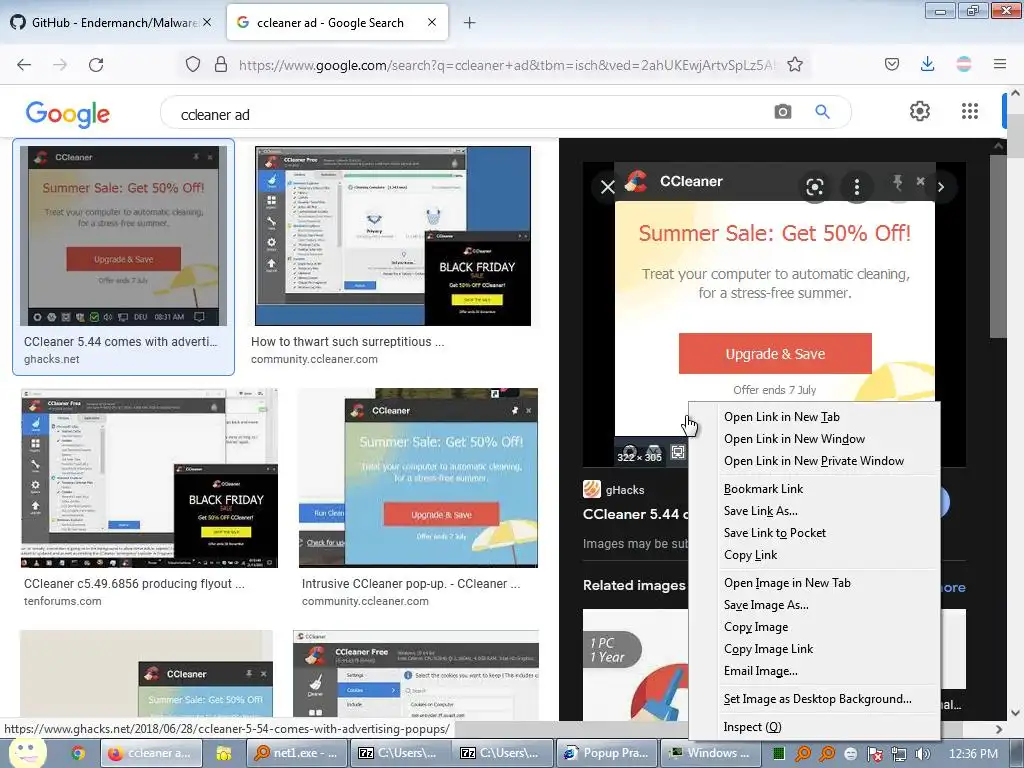This screenshot has width=1024, height=768.
Task: Switch to the Firefox ccleaner taskbar button
Action: click(152, 753)
